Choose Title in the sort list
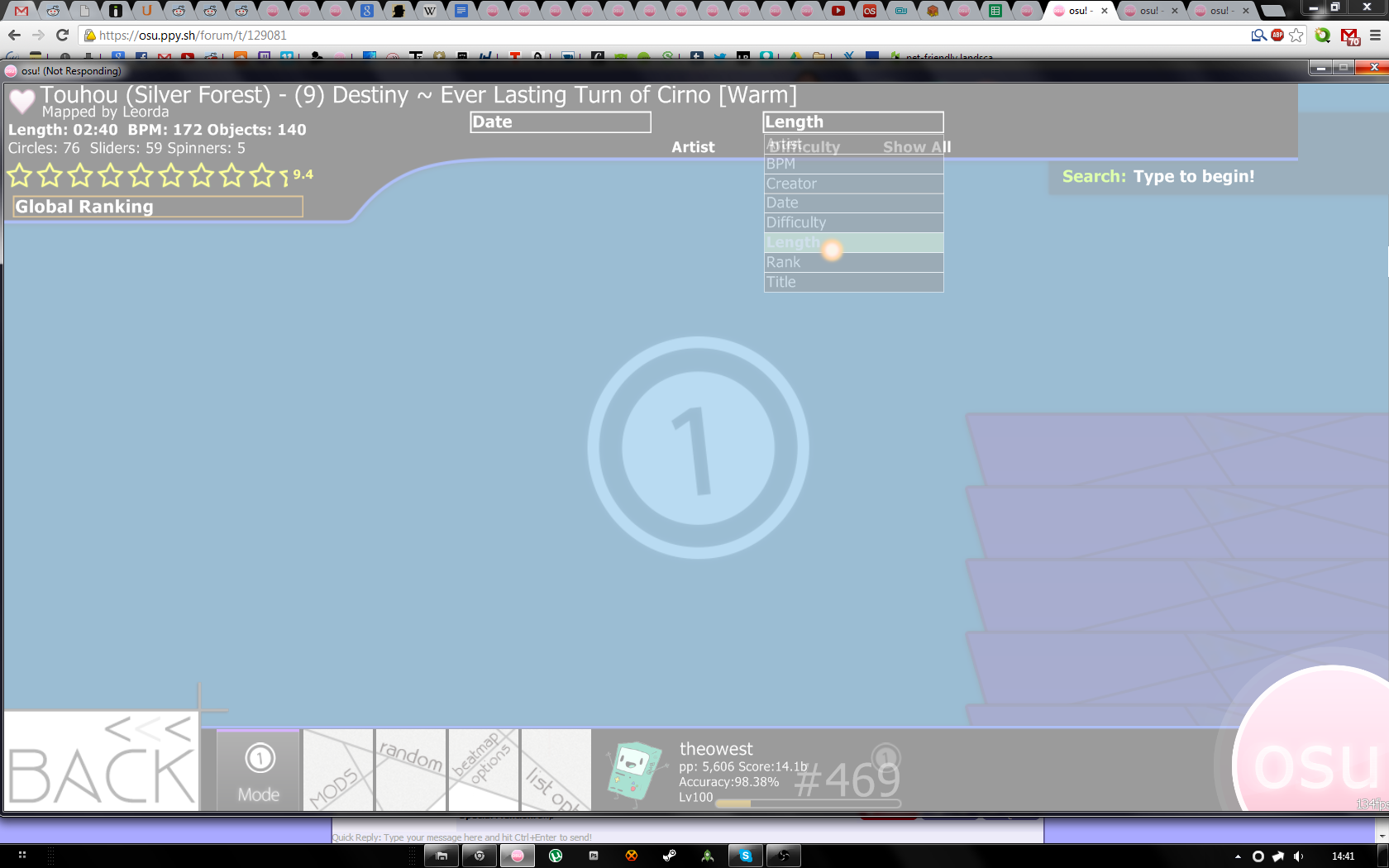This screenshot has height=868, width=1389. tap(853, 283)
